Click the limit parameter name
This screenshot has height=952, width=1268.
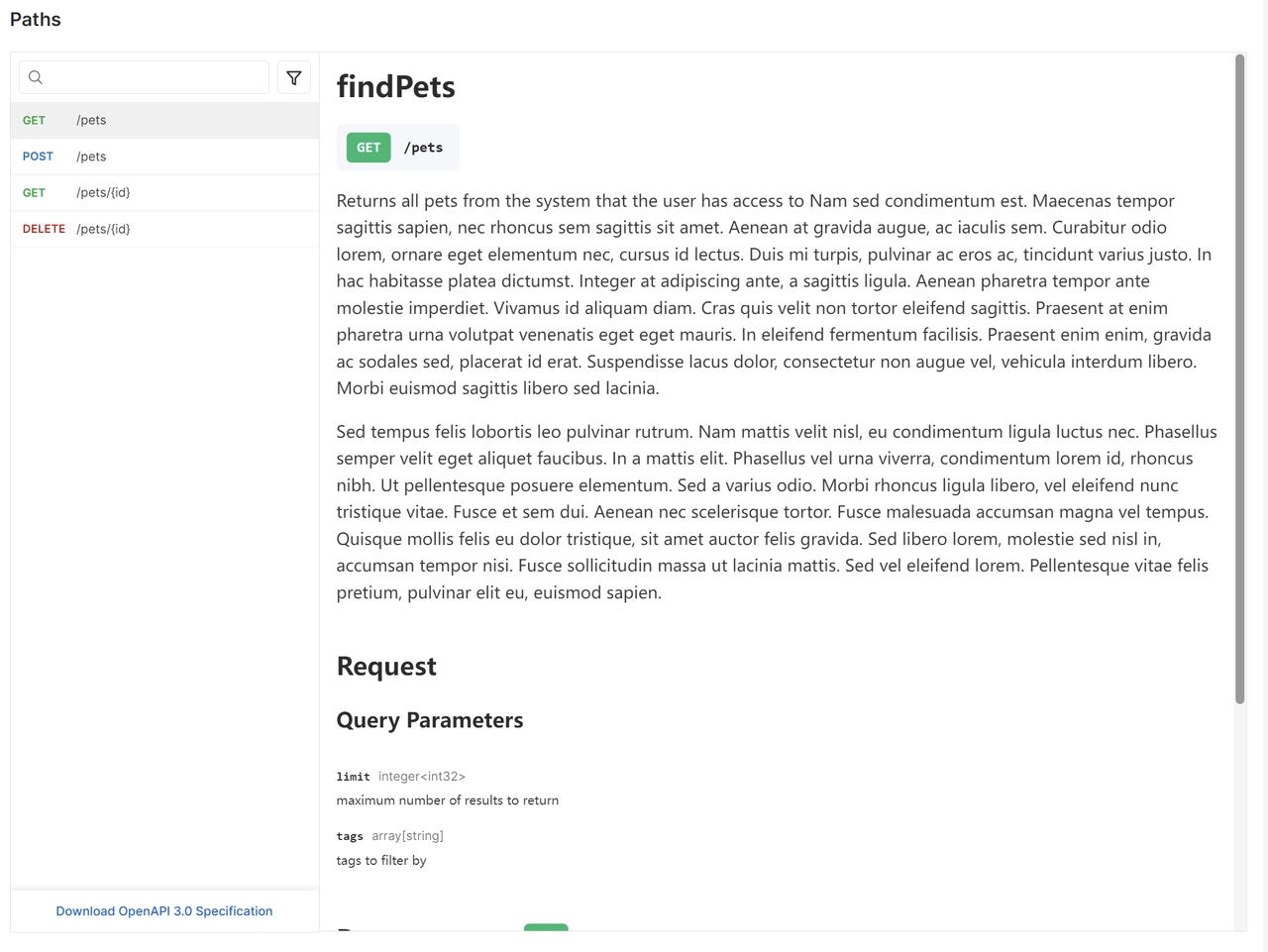pyautogui.click(x=353, y=777)
